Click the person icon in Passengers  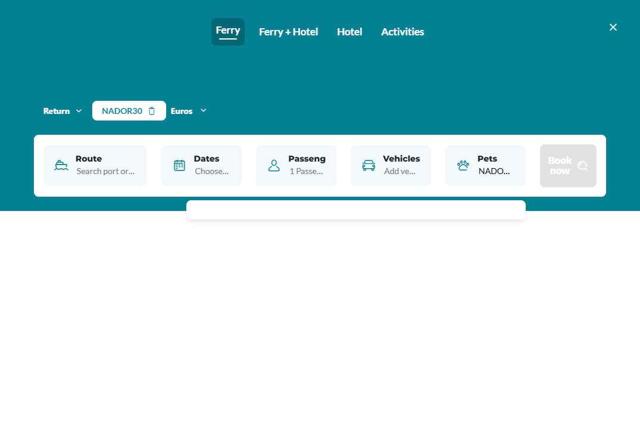point(274,165)
